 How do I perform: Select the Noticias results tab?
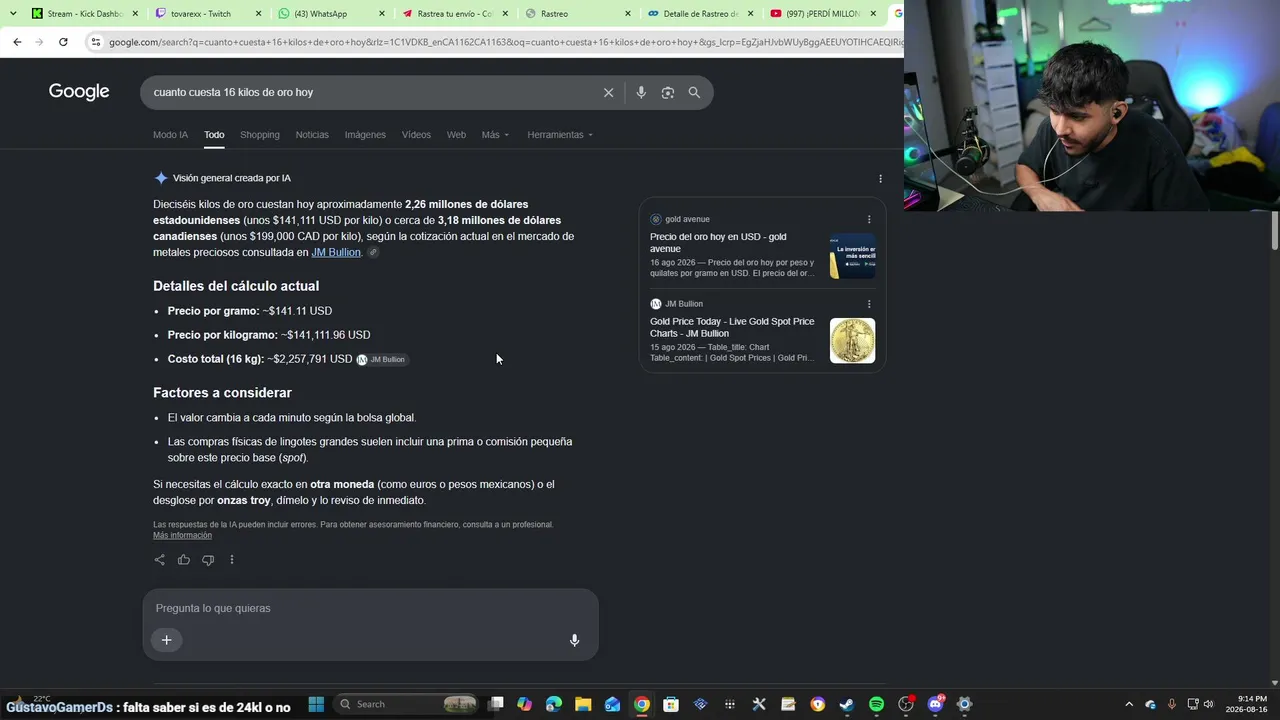click(x=312, y=135)
